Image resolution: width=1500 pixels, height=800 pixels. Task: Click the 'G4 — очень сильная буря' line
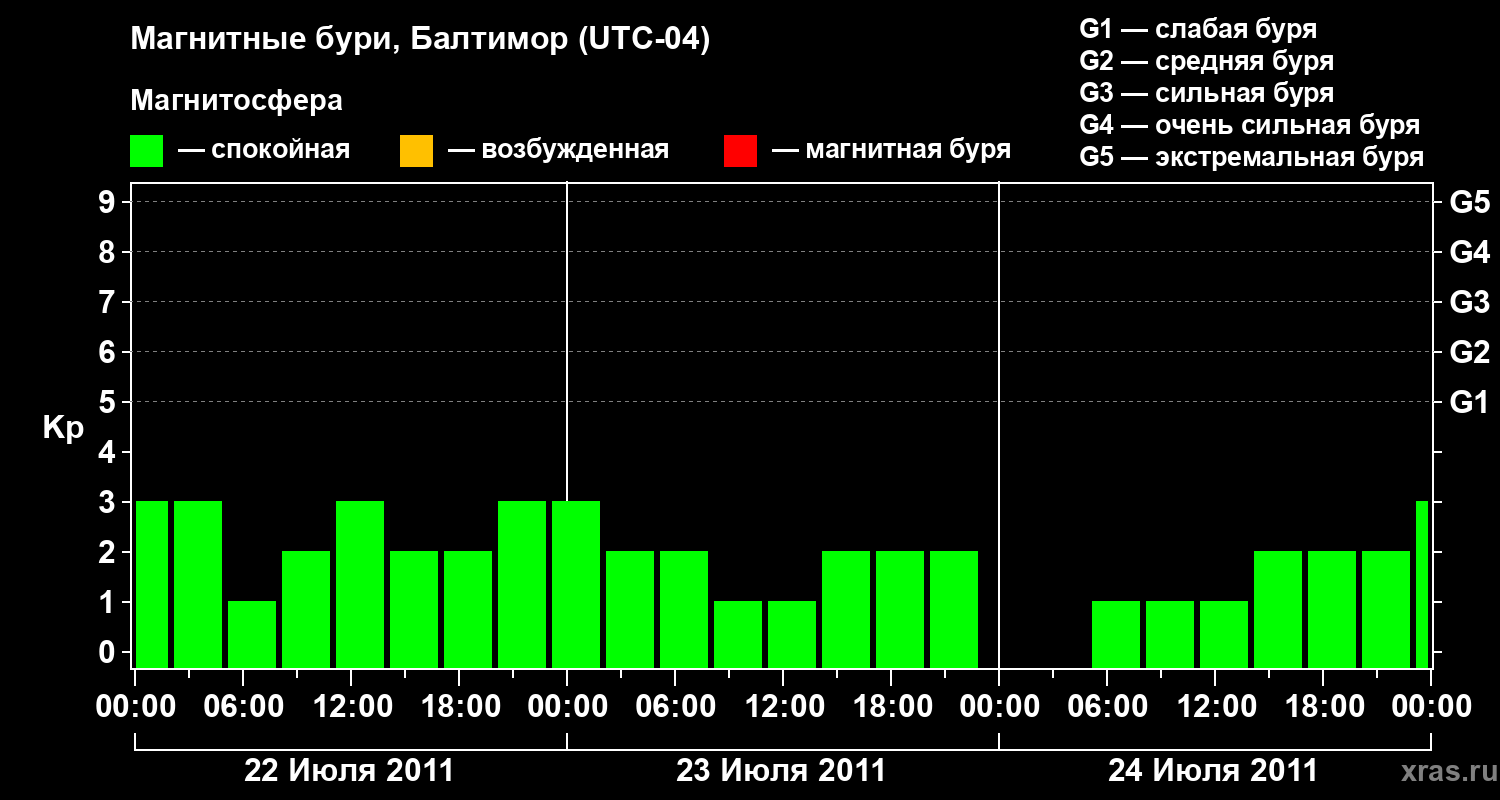click(1250, 125)
